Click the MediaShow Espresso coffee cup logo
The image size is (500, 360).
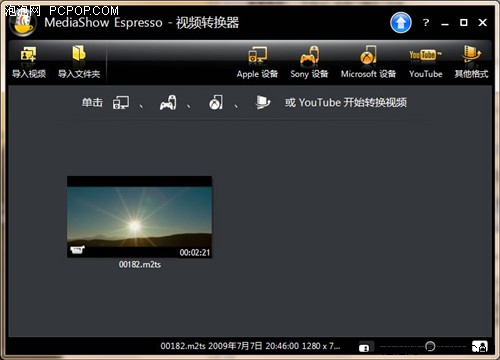23,24
